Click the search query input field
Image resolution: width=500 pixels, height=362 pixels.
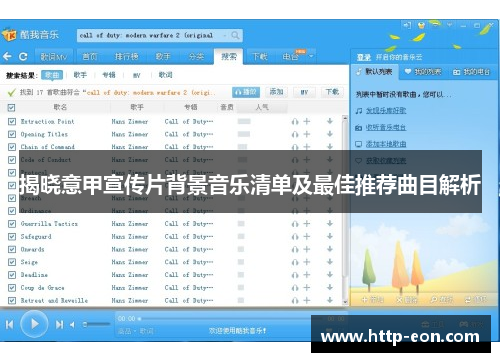tap(149, 35)
